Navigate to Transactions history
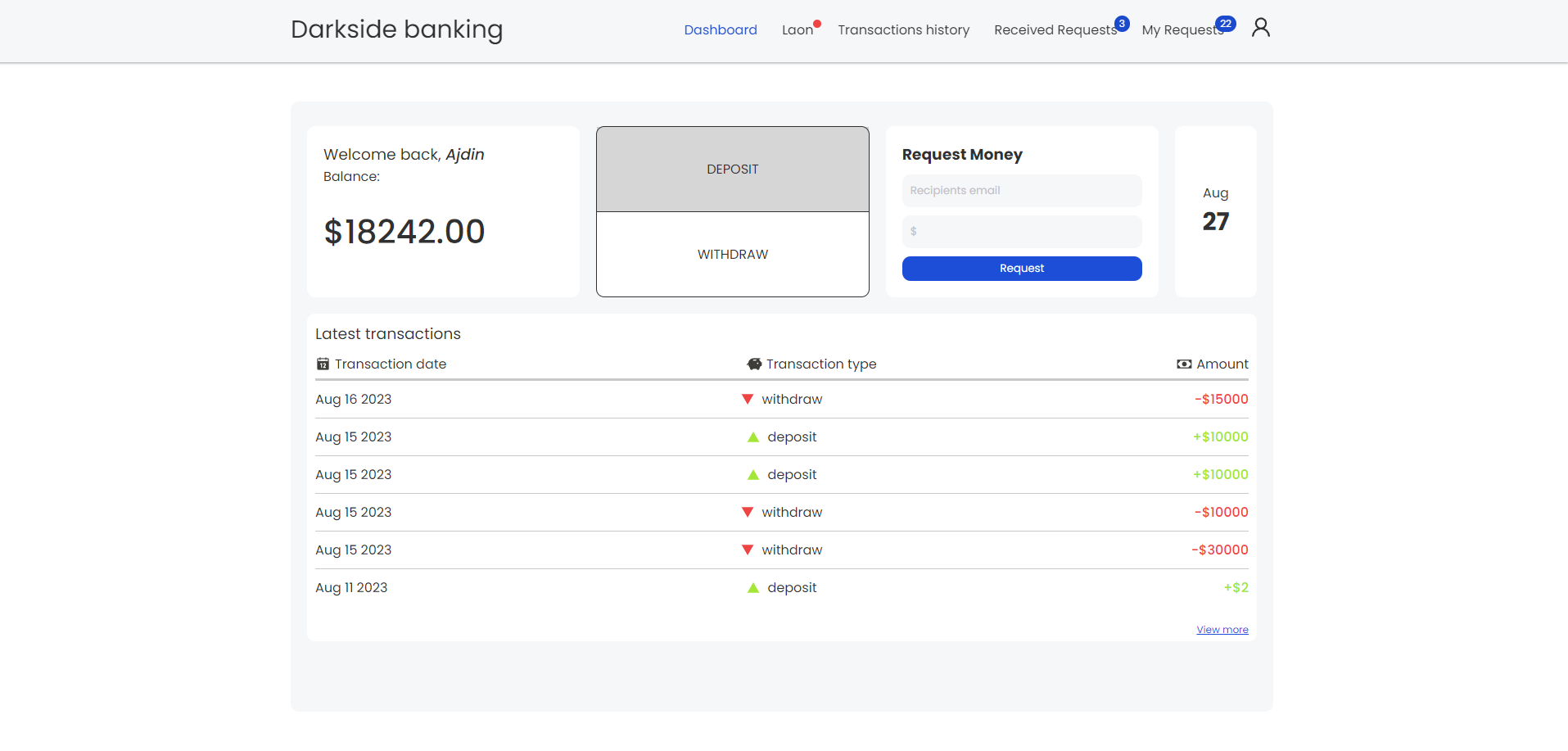 pyautogui.click(x=903, y=29)
